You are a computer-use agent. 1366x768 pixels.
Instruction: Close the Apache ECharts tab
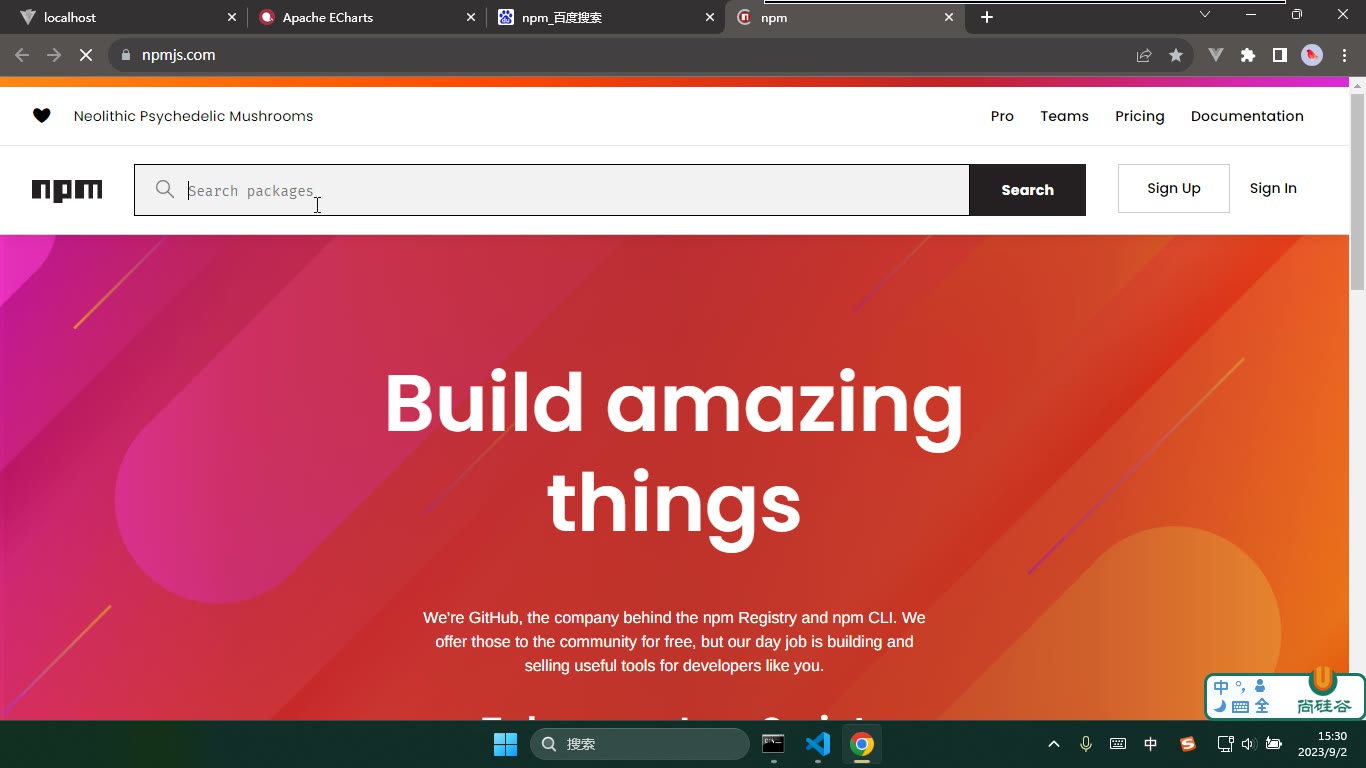471,17
